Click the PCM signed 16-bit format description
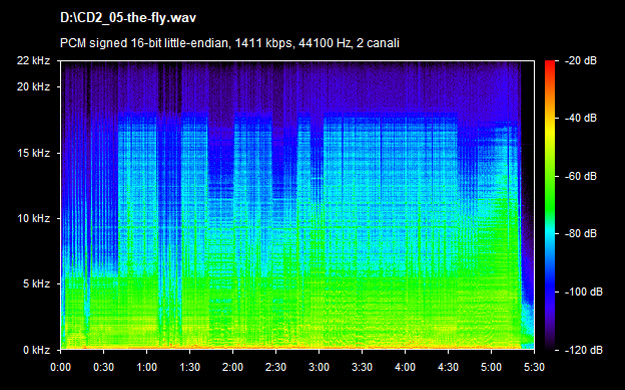The width and height of the screenshot is (625, 390). tap(230, 43)
